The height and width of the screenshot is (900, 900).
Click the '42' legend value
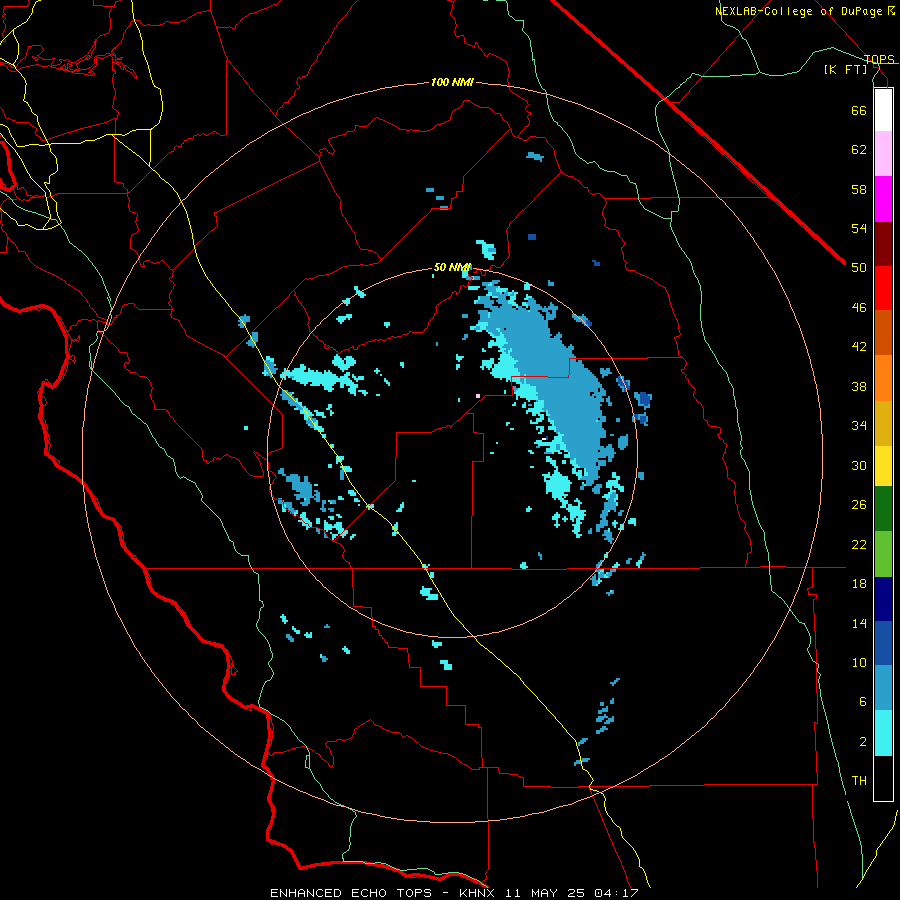tap(859, 347)
